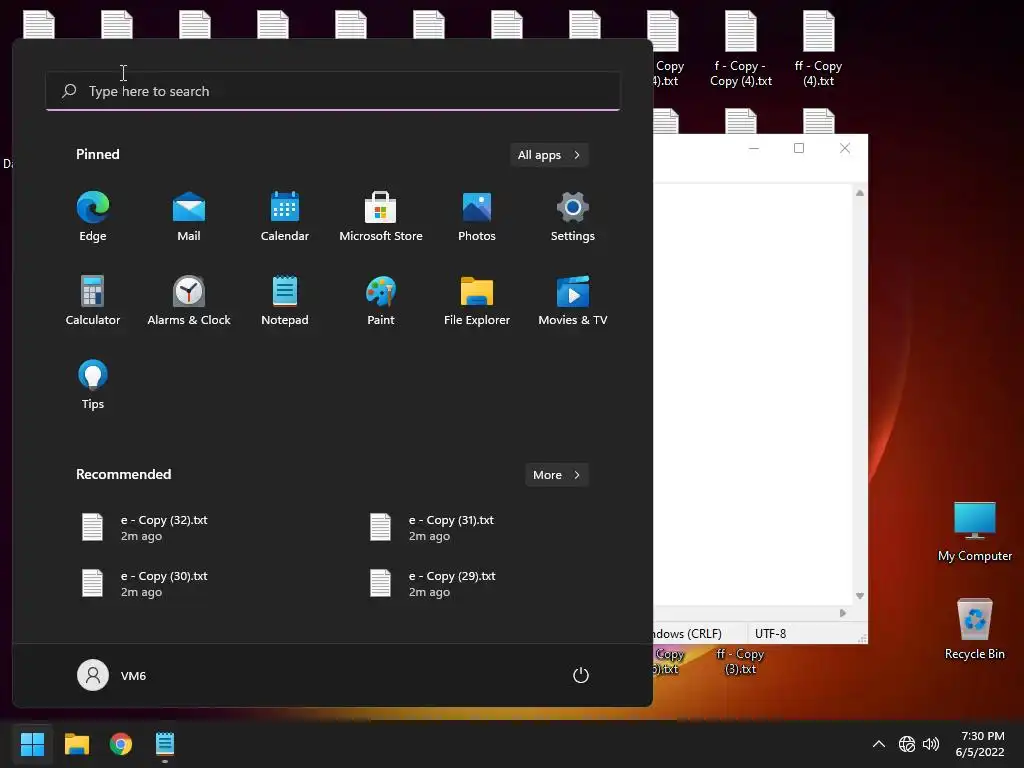The height and width of the screenshot is (768, 1024).
Task: Select the My Computer desktop icon
Action: (x=974, y=531)
